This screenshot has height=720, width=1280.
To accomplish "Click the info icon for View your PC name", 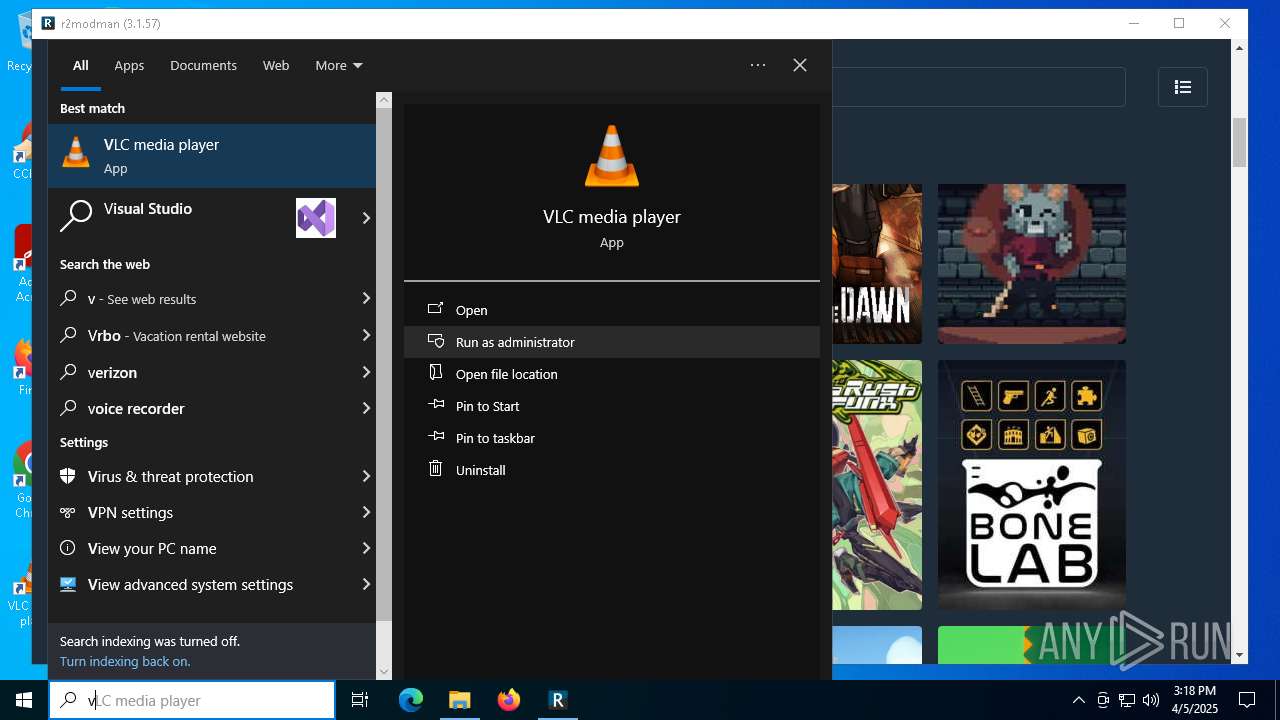I will pos(68,548).
